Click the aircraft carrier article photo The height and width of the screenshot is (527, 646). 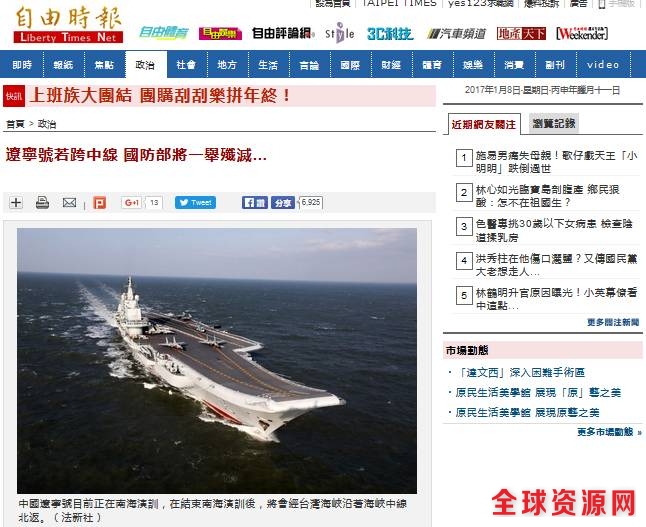[x=217, y=361]
